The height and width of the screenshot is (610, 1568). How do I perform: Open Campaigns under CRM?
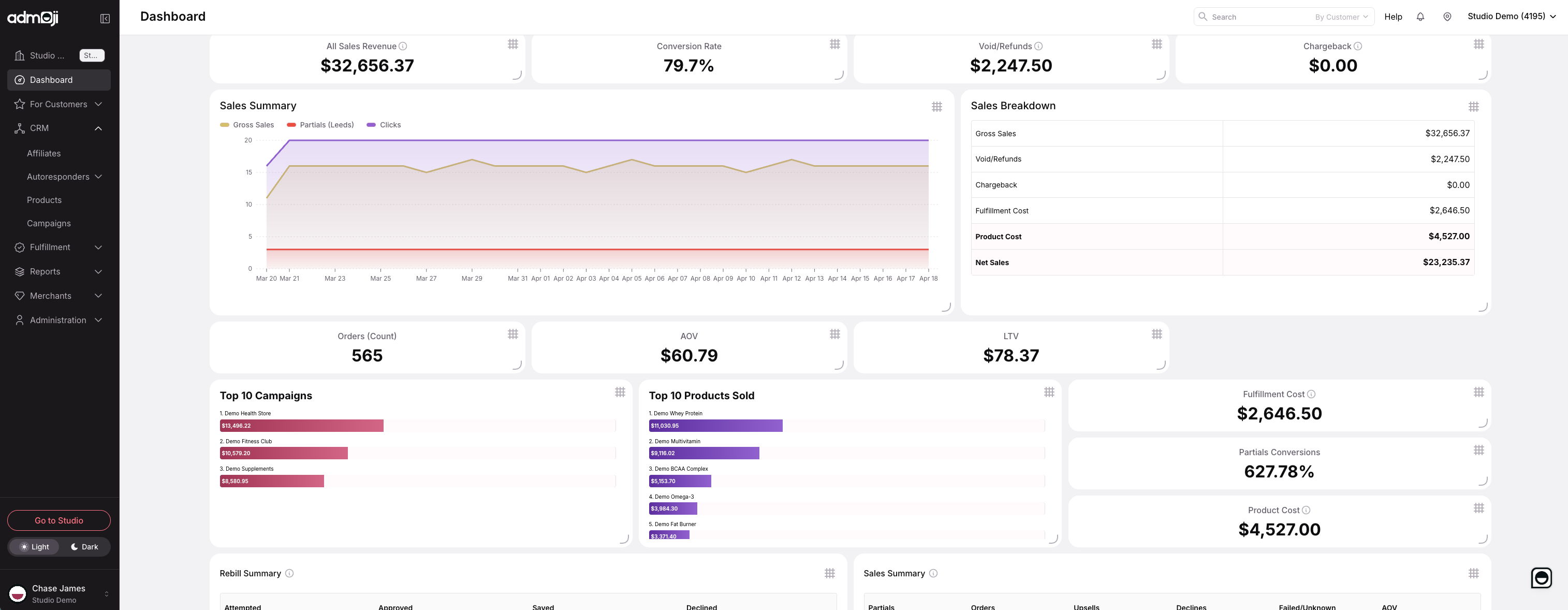coord(49,223)
